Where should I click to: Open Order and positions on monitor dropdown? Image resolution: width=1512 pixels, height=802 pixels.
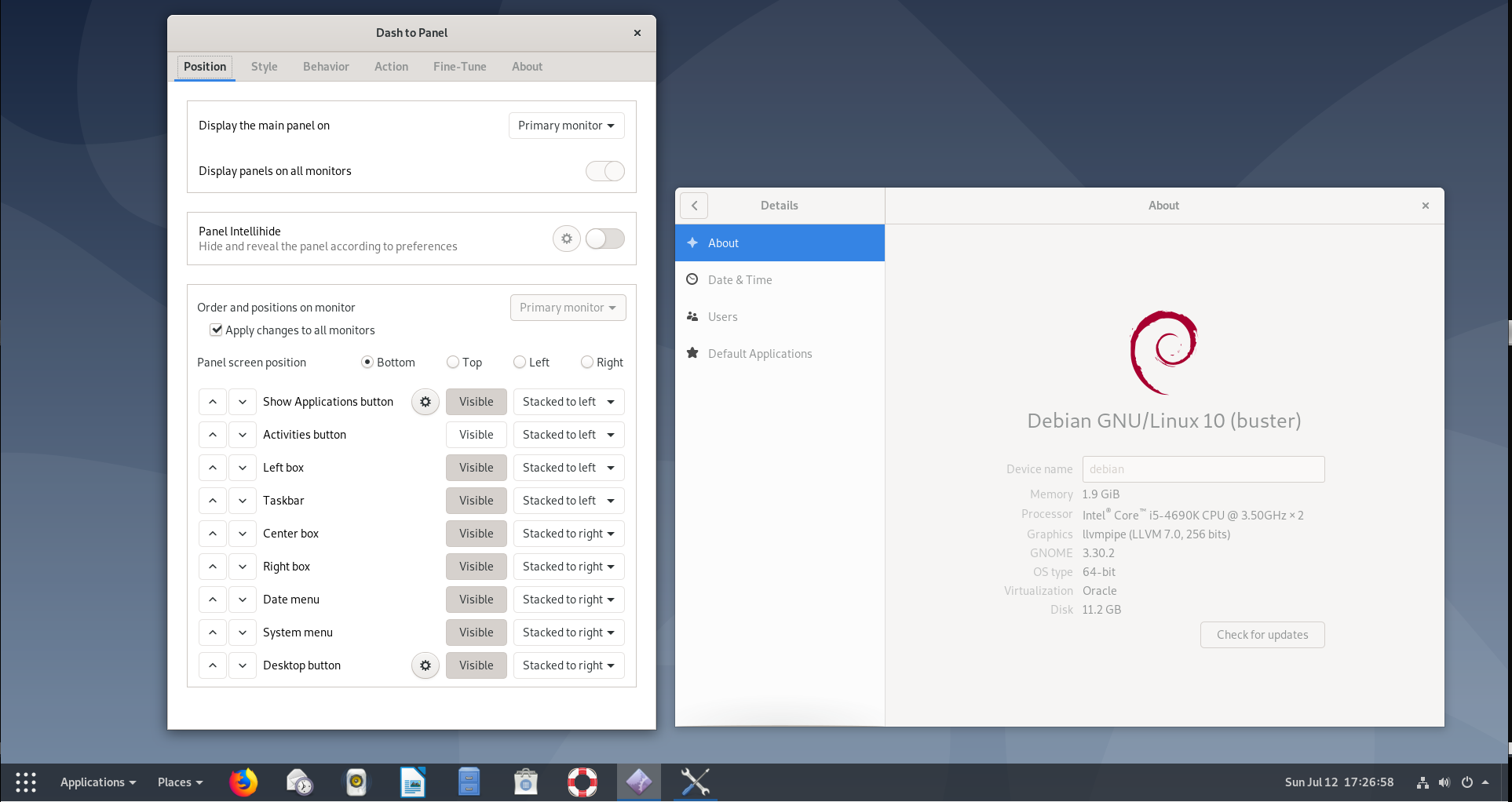pos(568,308)
